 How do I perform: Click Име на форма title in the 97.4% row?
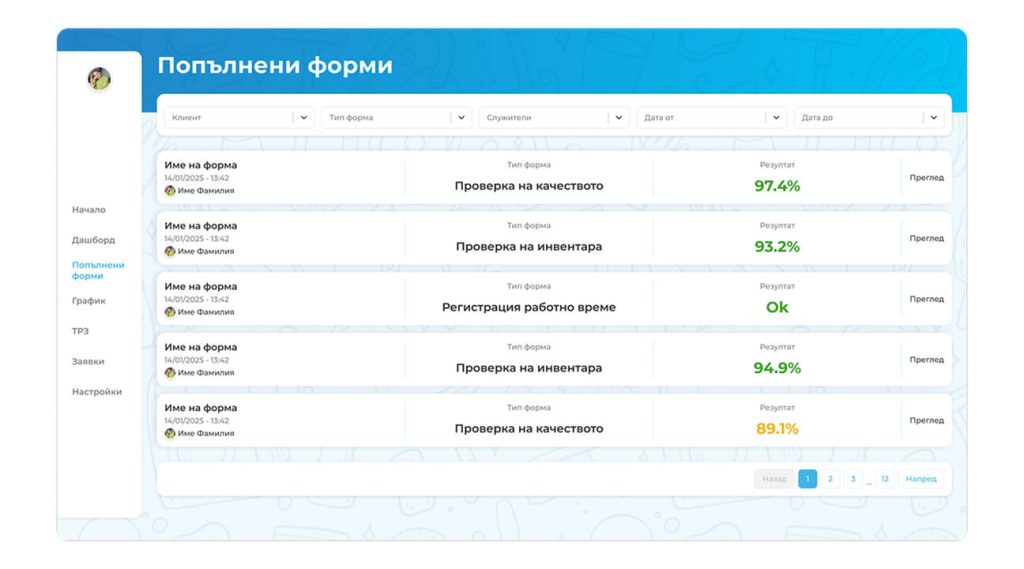coord(200,166)
